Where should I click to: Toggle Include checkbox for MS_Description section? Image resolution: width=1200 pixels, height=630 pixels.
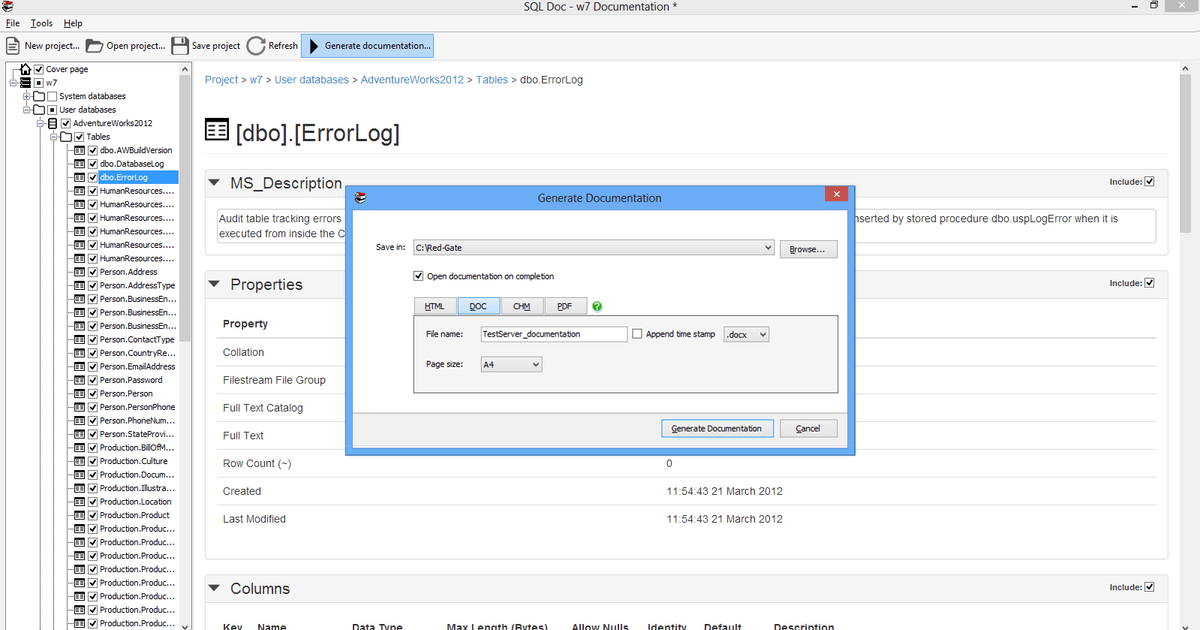(x=1149, y=182)
